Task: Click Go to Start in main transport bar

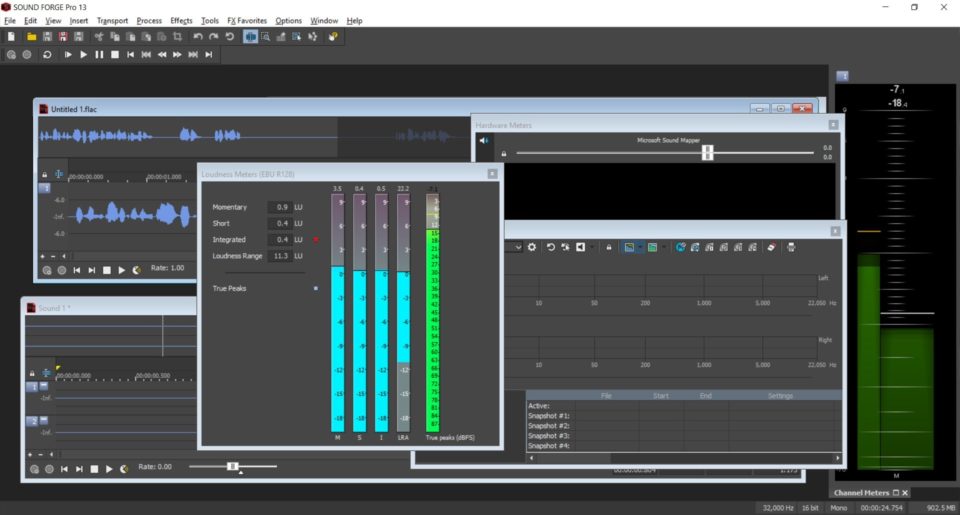Action: 130,55
